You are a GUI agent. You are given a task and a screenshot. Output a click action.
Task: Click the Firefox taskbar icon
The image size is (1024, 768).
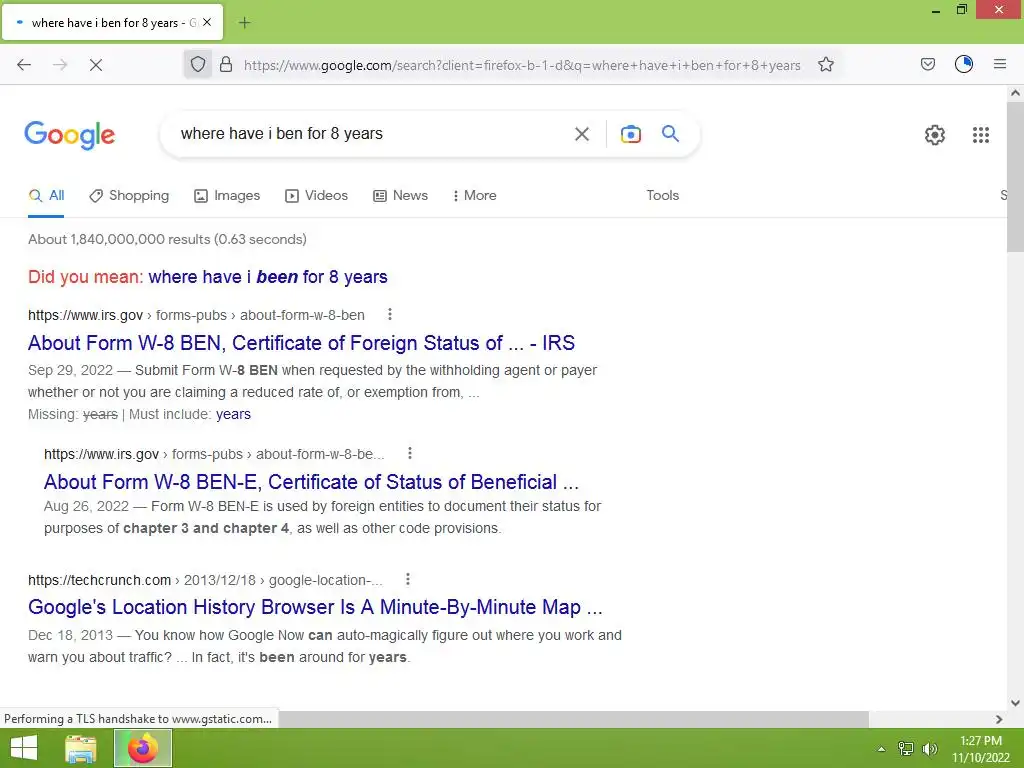[143, 748]
